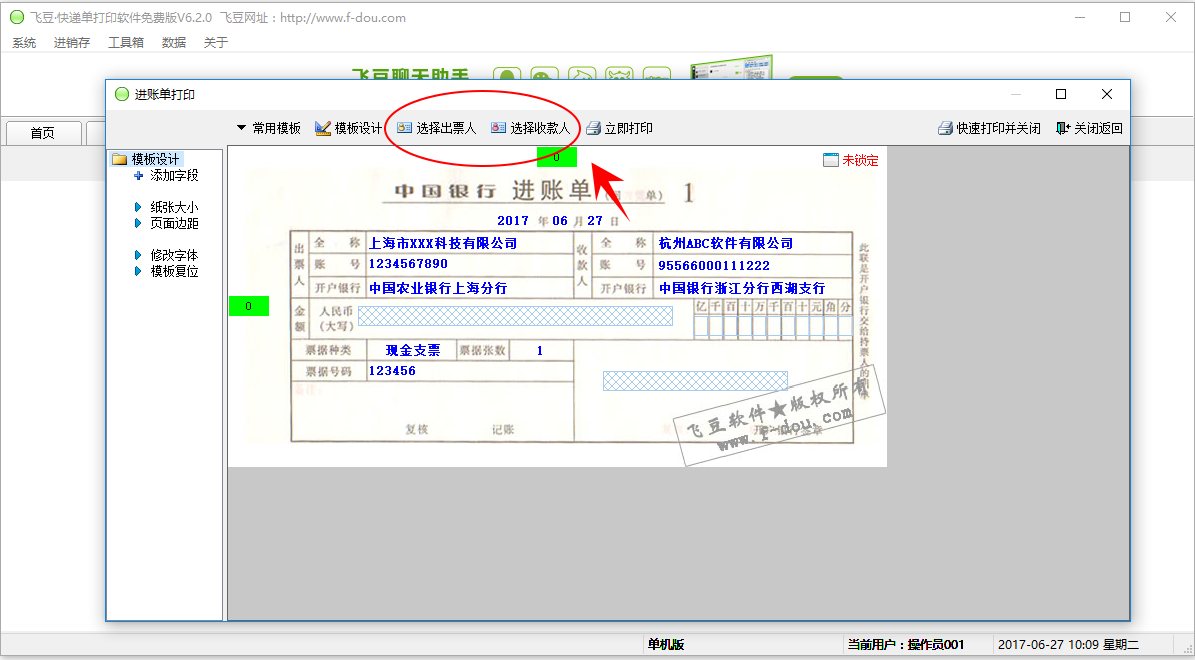Open the 进销存 menu
The width and height of the screenshot is (1195, 660).
(72, 43)
